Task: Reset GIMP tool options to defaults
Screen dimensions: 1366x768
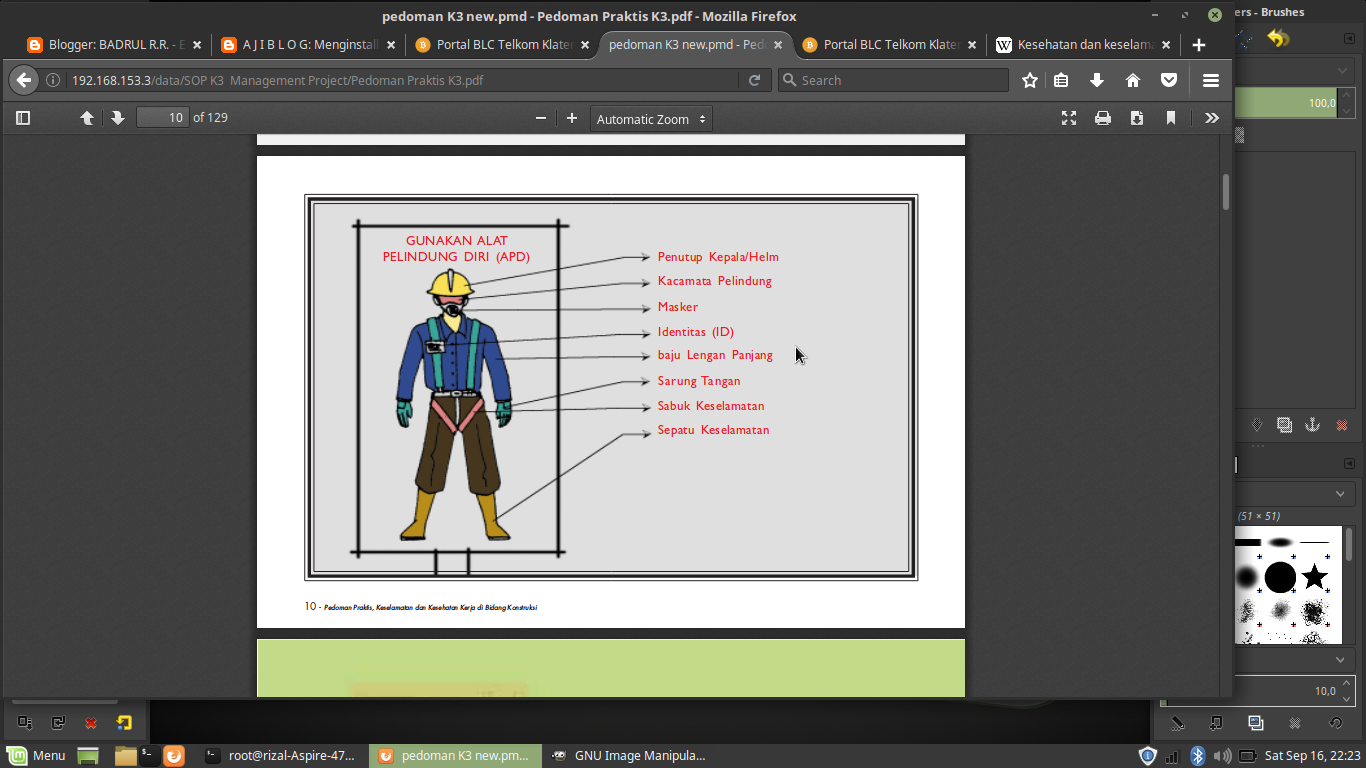Action: click(124, 722)
